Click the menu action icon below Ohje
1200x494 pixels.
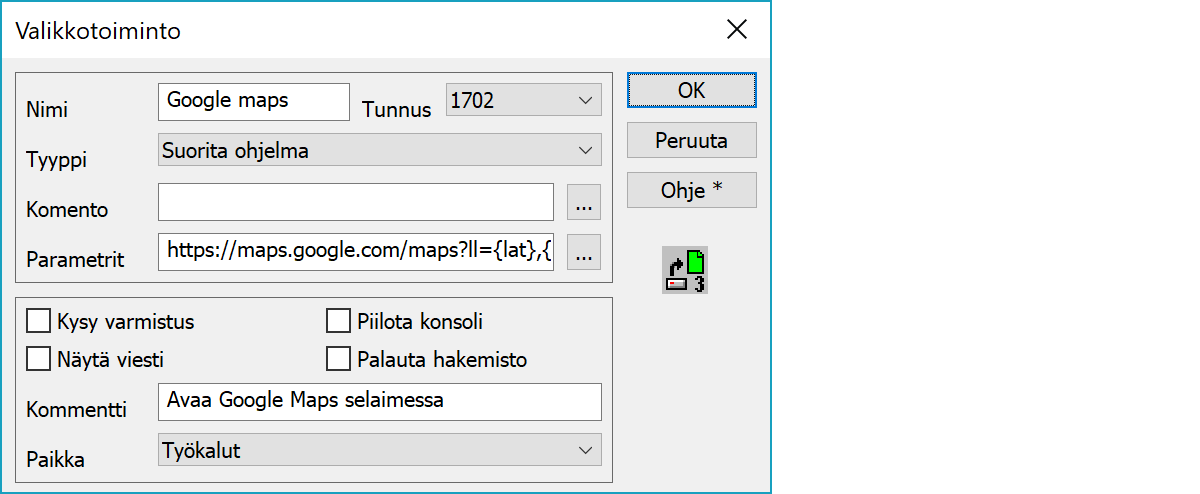[685, 270]
